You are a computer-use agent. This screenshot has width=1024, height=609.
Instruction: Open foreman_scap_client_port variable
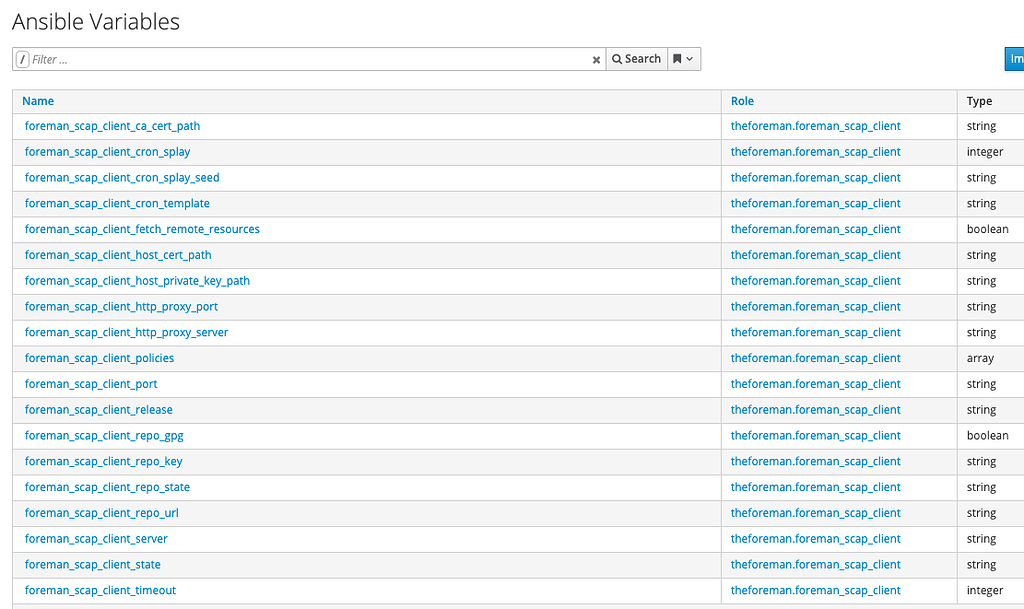[91, 383]
